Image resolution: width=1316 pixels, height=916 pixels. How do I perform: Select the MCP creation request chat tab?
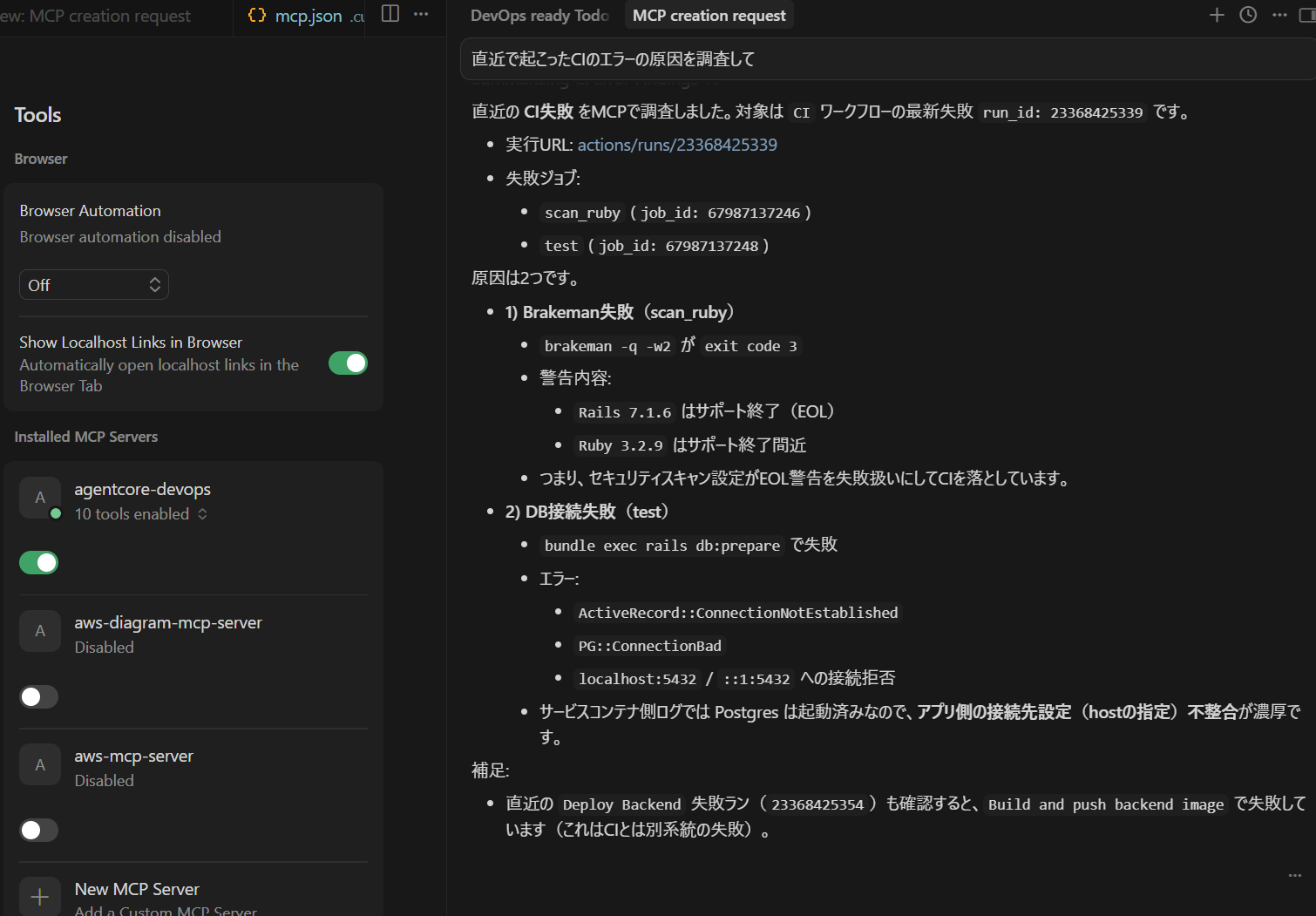[x=709, y=16]
